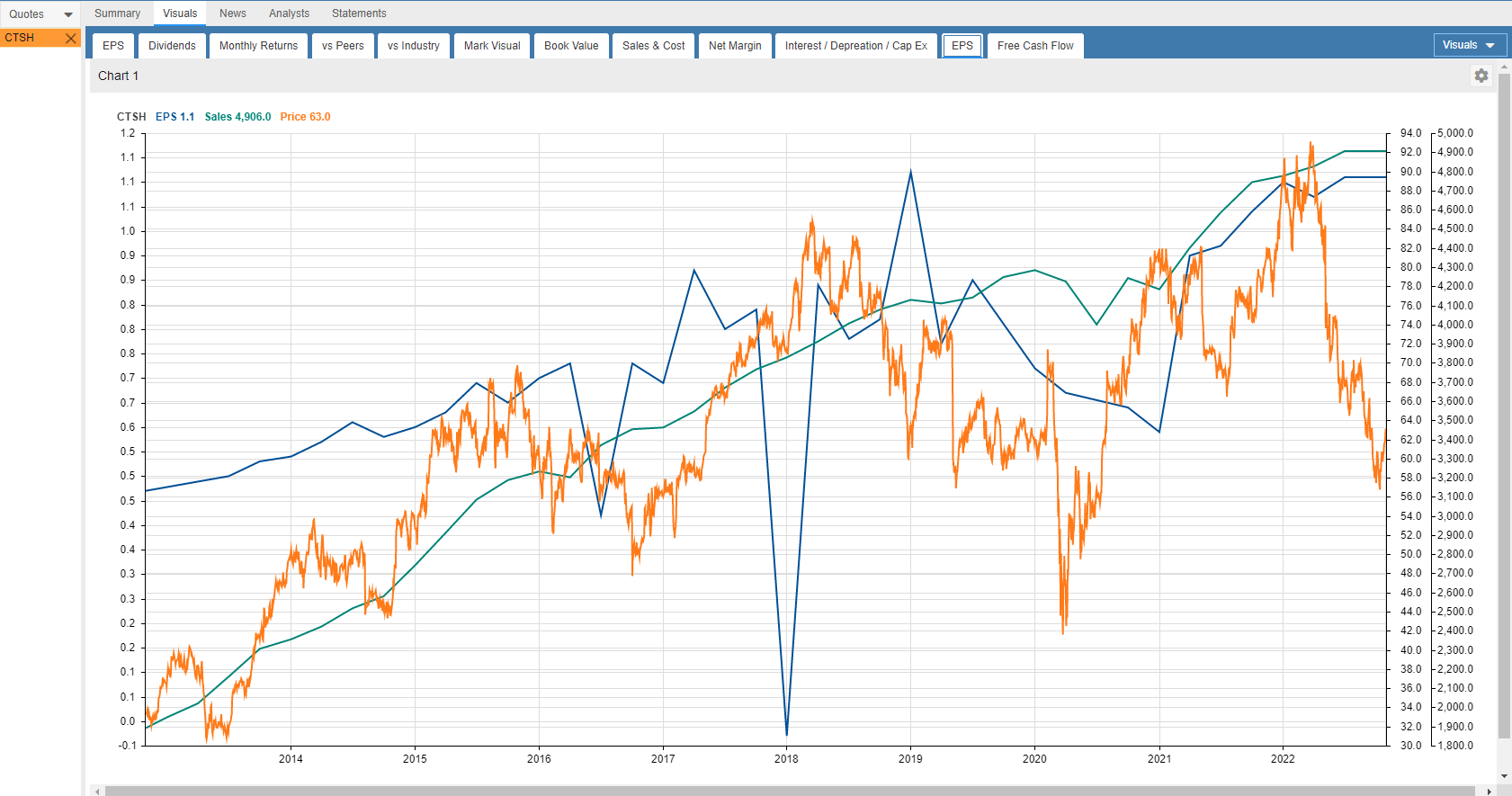The width and height of the screenshot is (1512, 796).
Task: Open the Visuals dropdown button
Action: tap(1470, 45)
